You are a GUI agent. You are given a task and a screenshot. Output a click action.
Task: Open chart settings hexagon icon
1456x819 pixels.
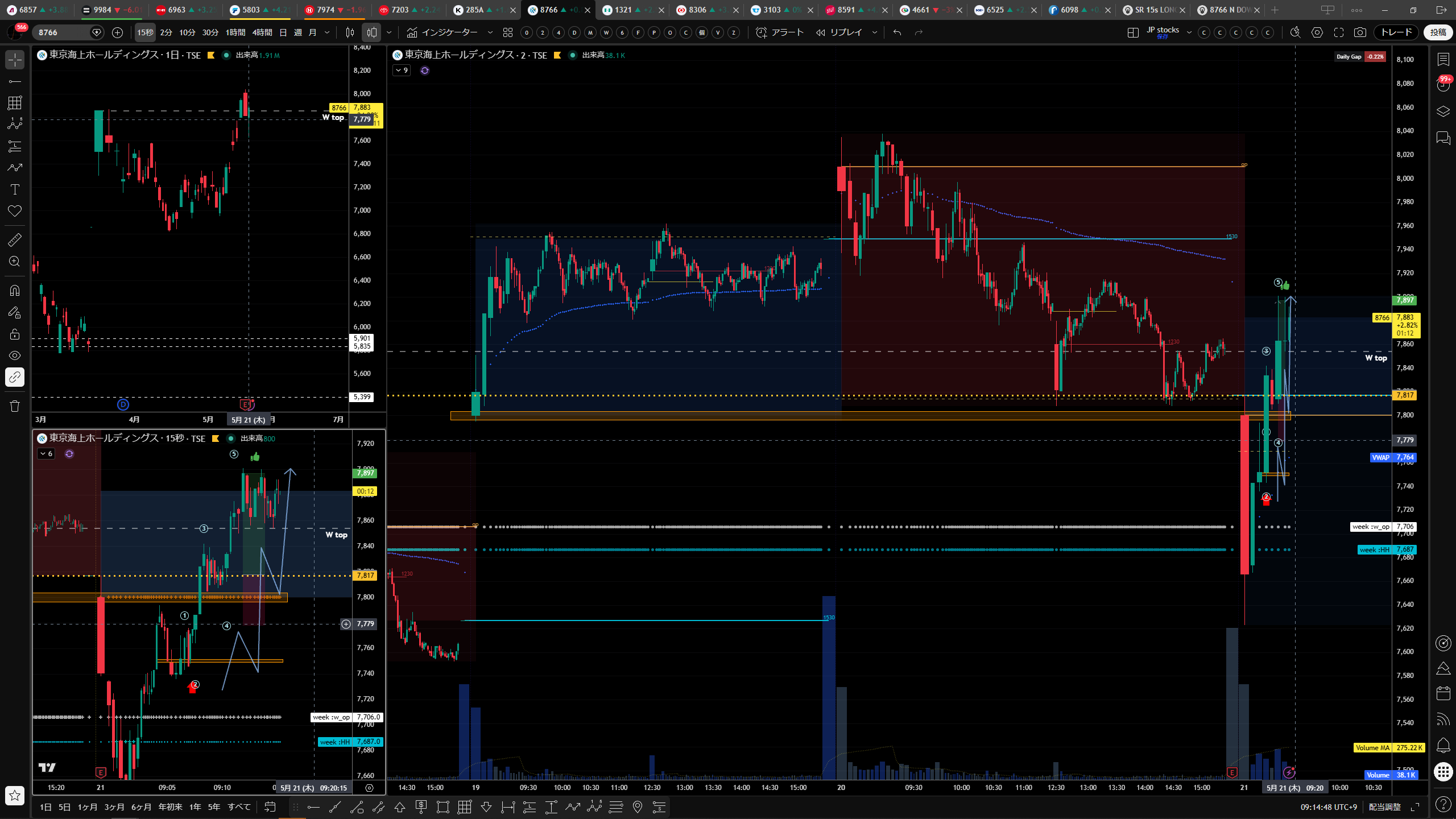pos(1317,32)
